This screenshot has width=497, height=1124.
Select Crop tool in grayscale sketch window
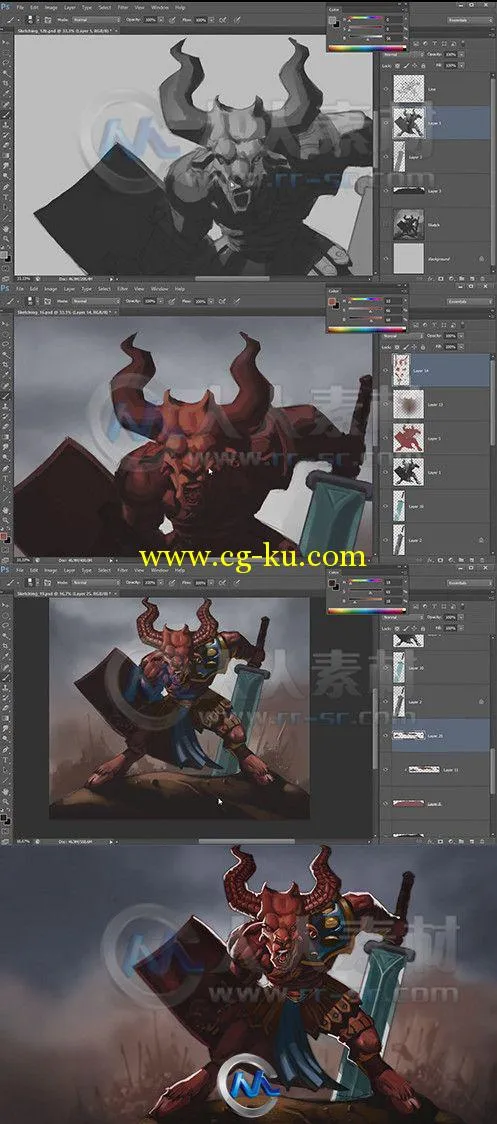point(6,83)
